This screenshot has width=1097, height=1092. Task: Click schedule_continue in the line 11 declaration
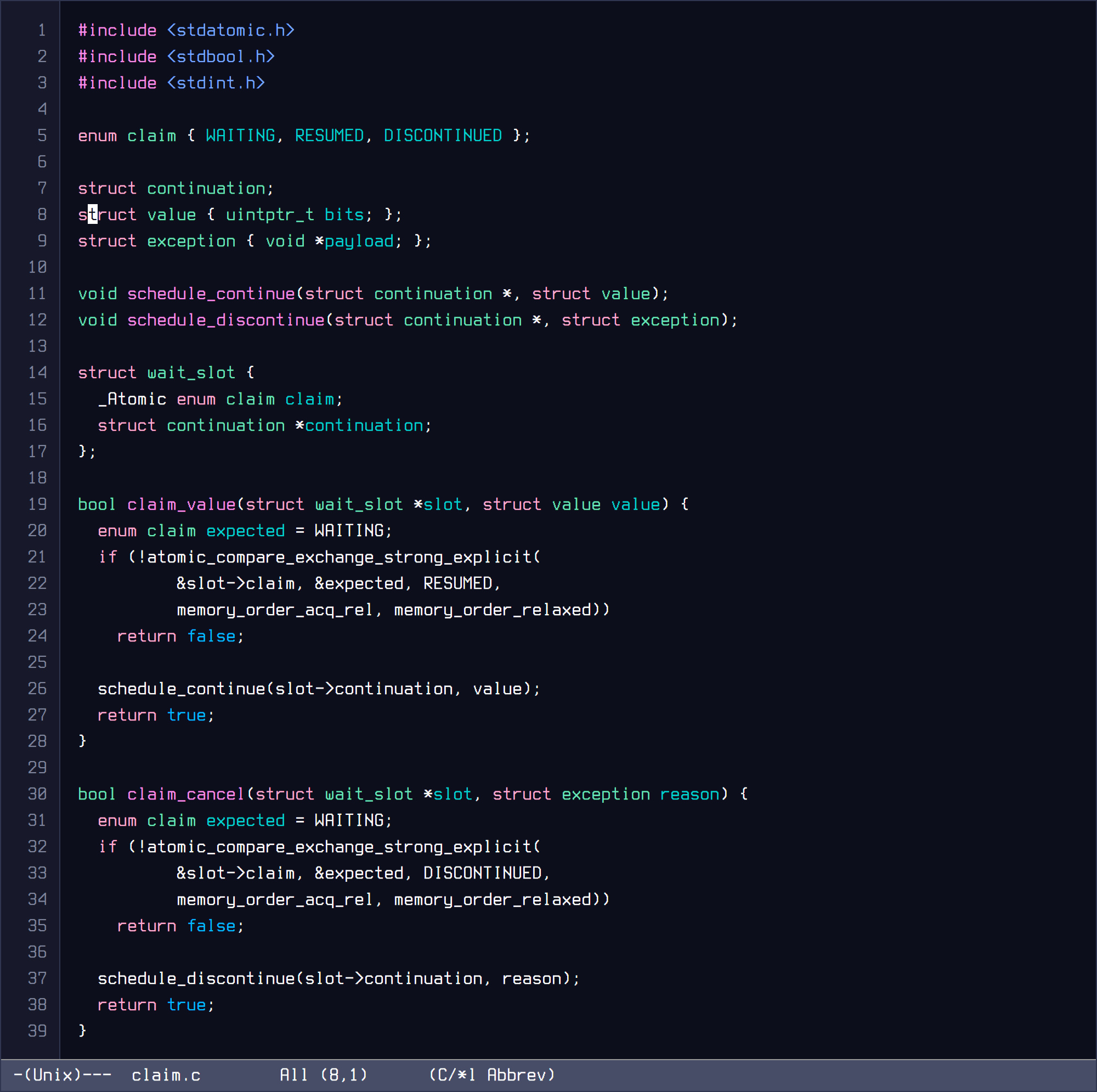point(211,294)
